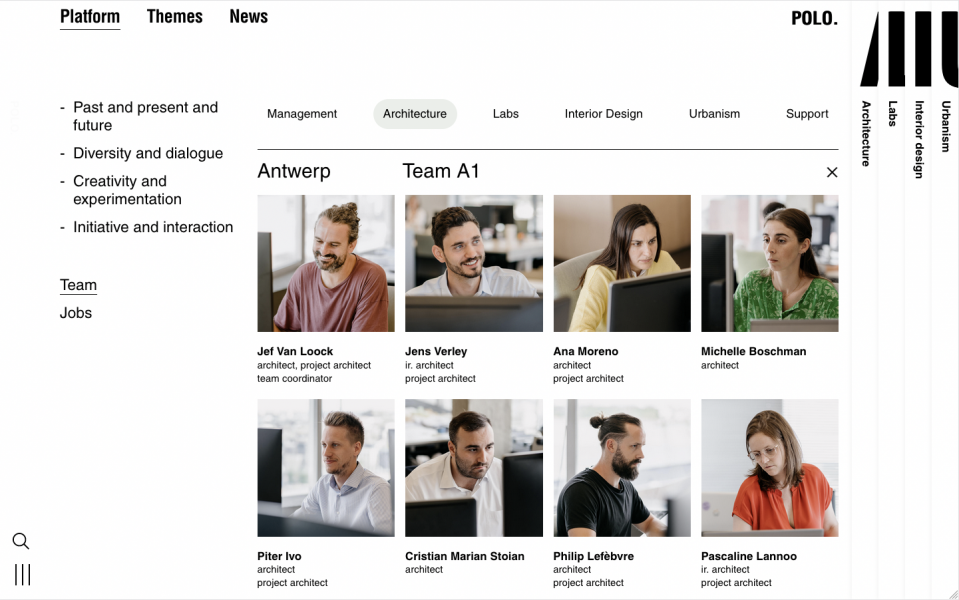The width and height of the screenshot is (959, 600).
Task: Click the name Piter Ivo
Action: 280,556
